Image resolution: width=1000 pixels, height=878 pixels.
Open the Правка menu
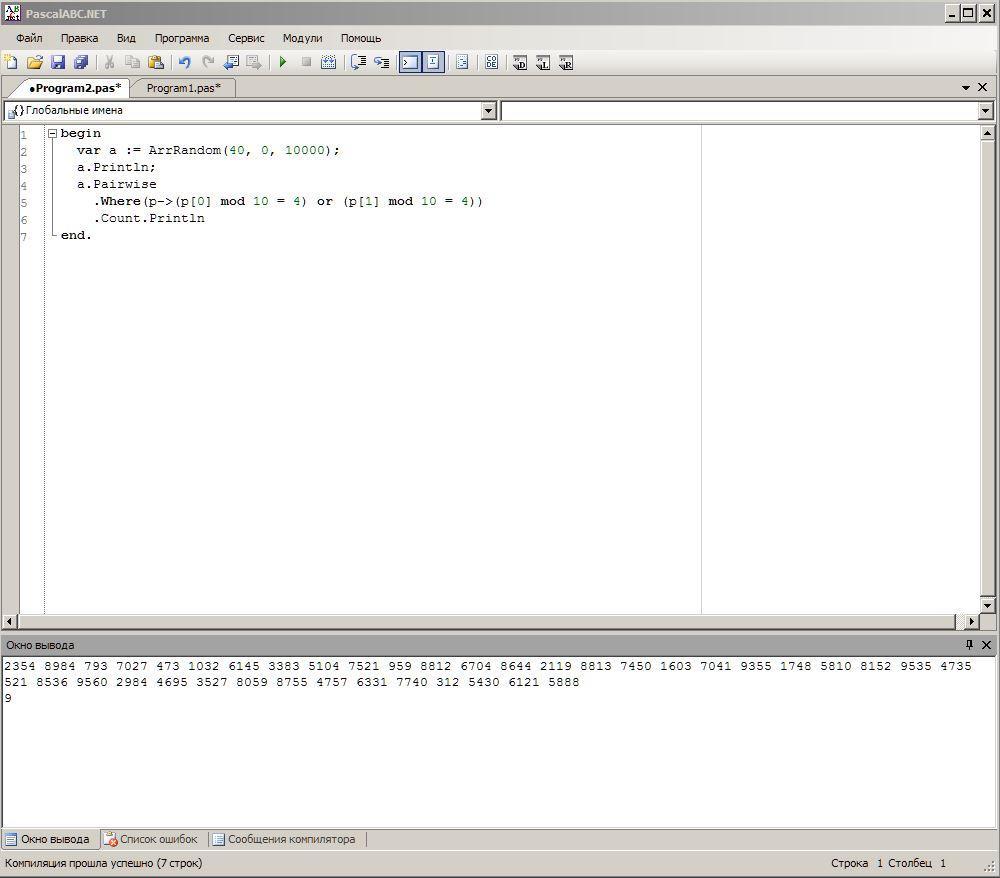80,38
